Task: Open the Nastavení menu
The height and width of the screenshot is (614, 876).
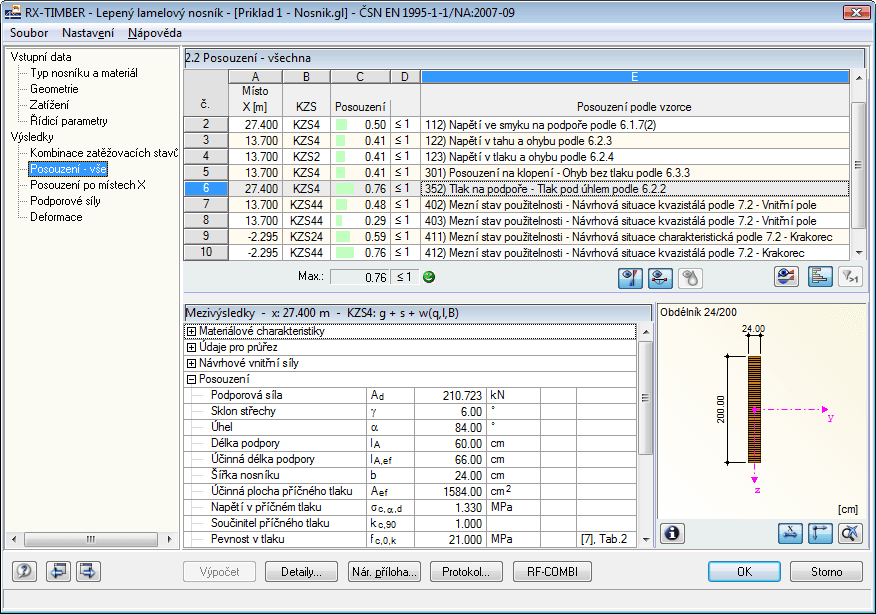Action: point(88,33)
